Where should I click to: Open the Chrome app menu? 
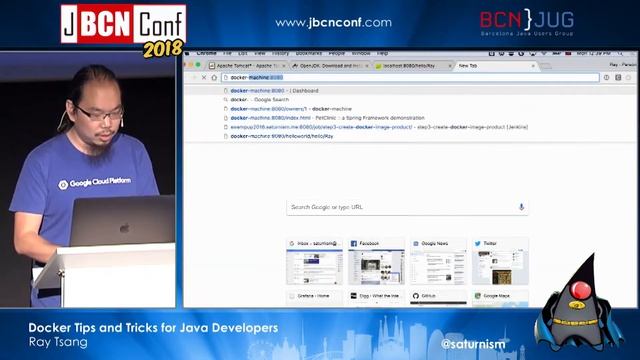pyautogui.click(x=206, y=53)
